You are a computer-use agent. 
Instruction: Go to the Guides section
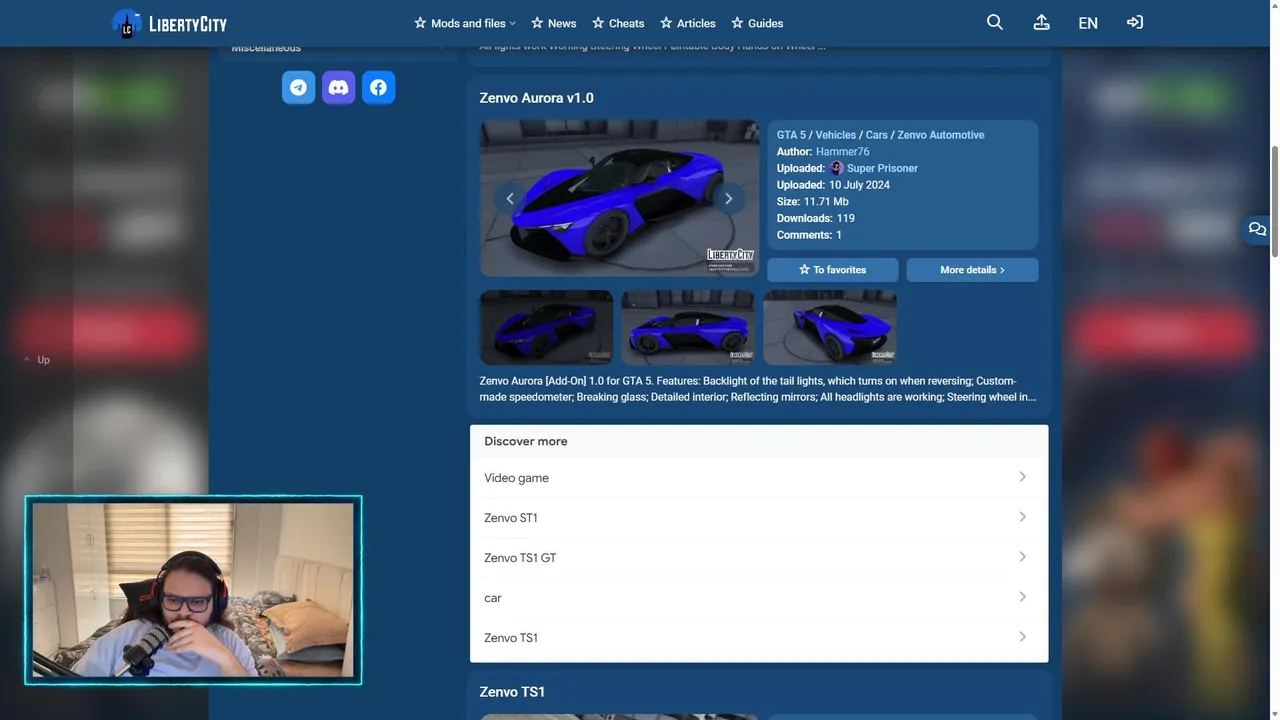click(x=757, y=23)
